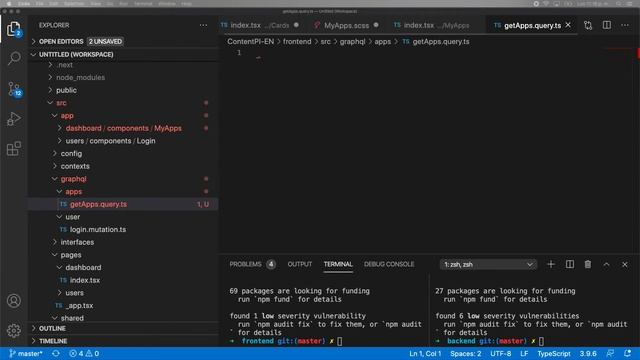
Task: Open the OUTPUT panel tab
Action: click(300, 264)
